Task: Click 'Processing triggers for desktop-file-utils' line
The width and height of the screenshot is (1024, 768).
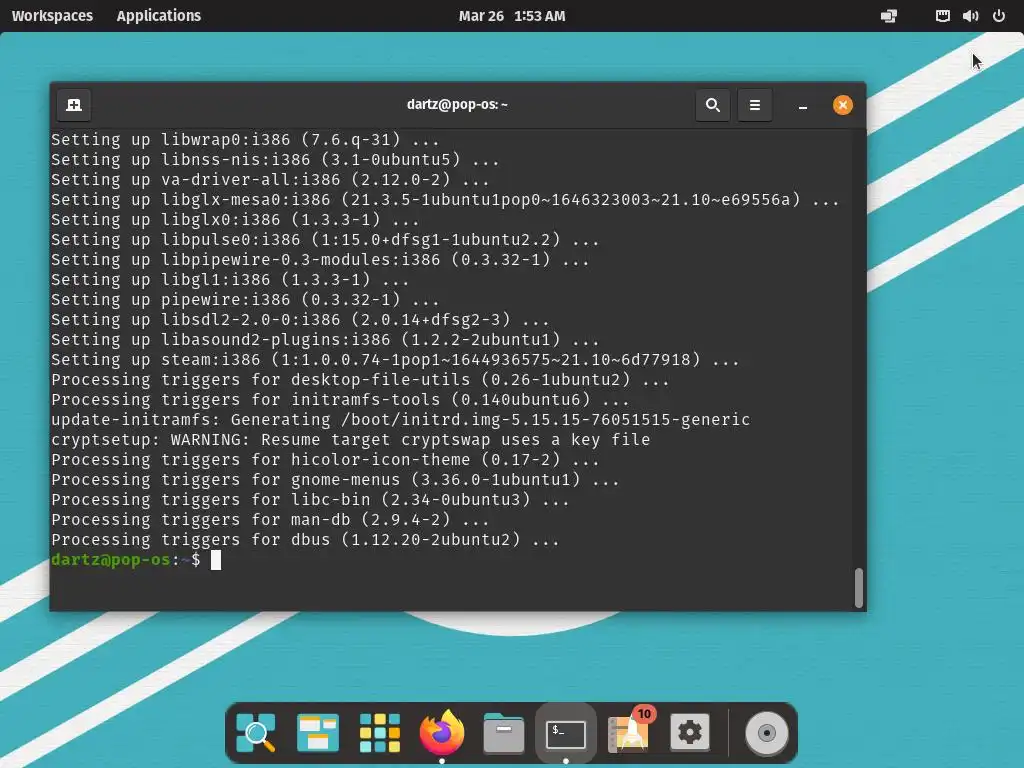Action: [x=360, y=380]
